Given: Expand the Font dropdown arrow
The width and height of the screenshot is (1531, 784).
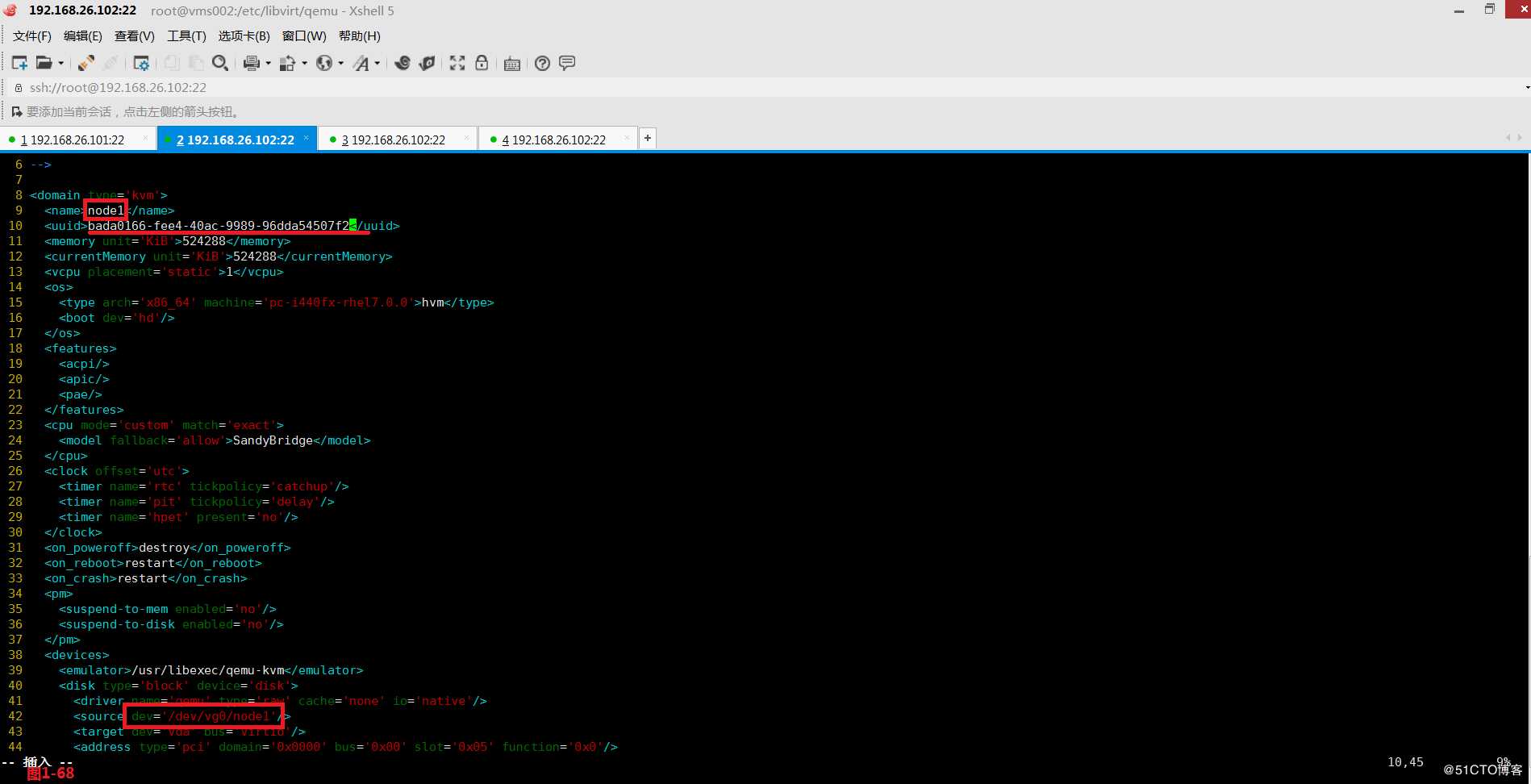Looking at the screenshot, I should tap(377, 64).
